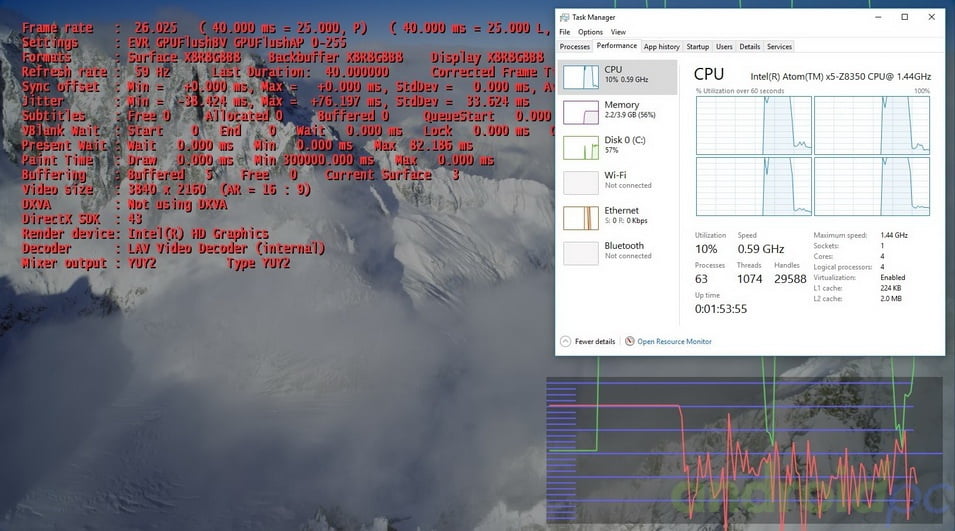Viewport: 955px width, 531px height.
Task: Click the CPU heading in performance pane
Action: click(x=708, y=74)
